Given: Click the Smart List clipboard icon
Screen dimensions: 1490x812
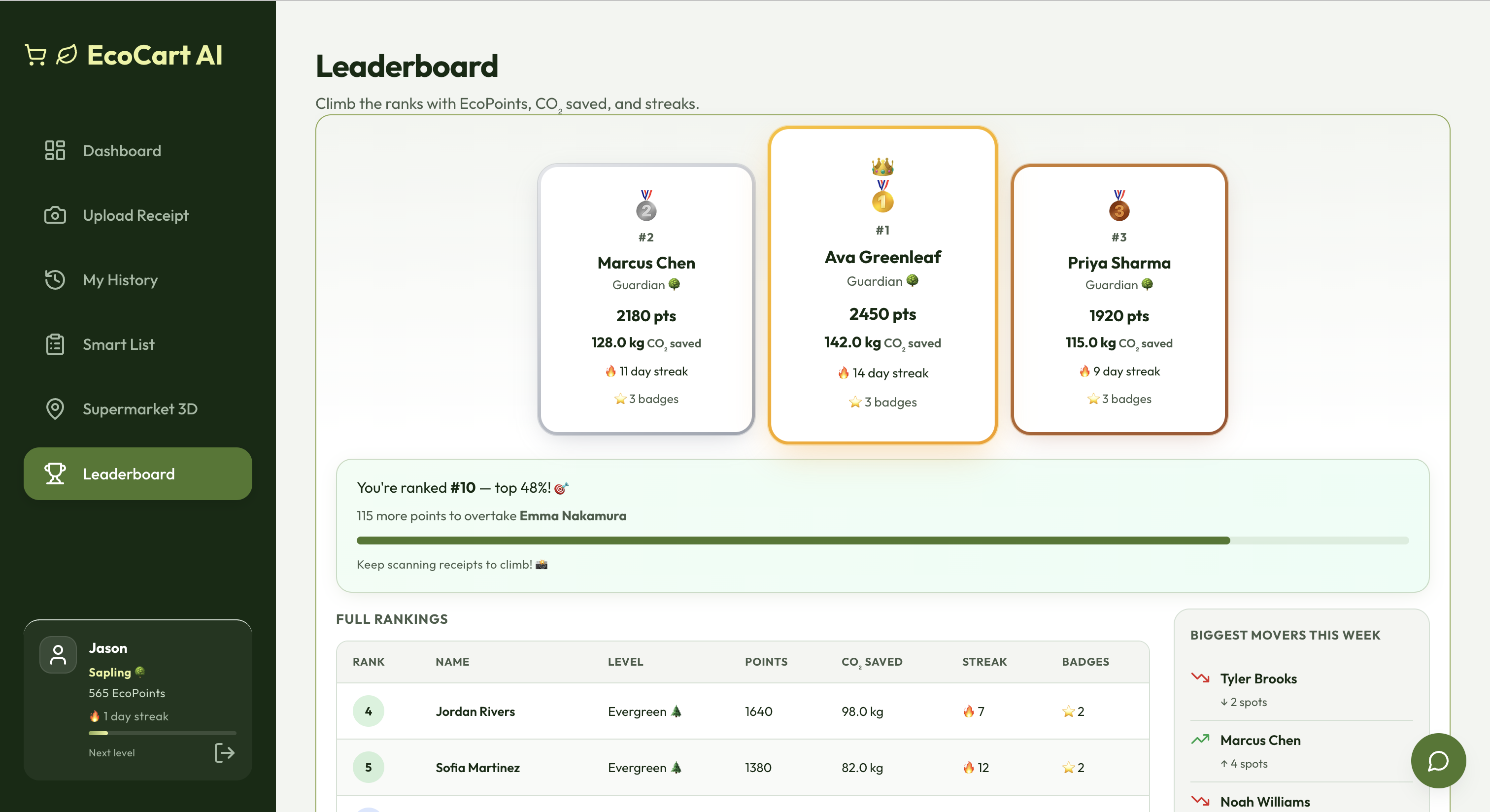Looking at the screenshot, I should (x=55, y=345).
